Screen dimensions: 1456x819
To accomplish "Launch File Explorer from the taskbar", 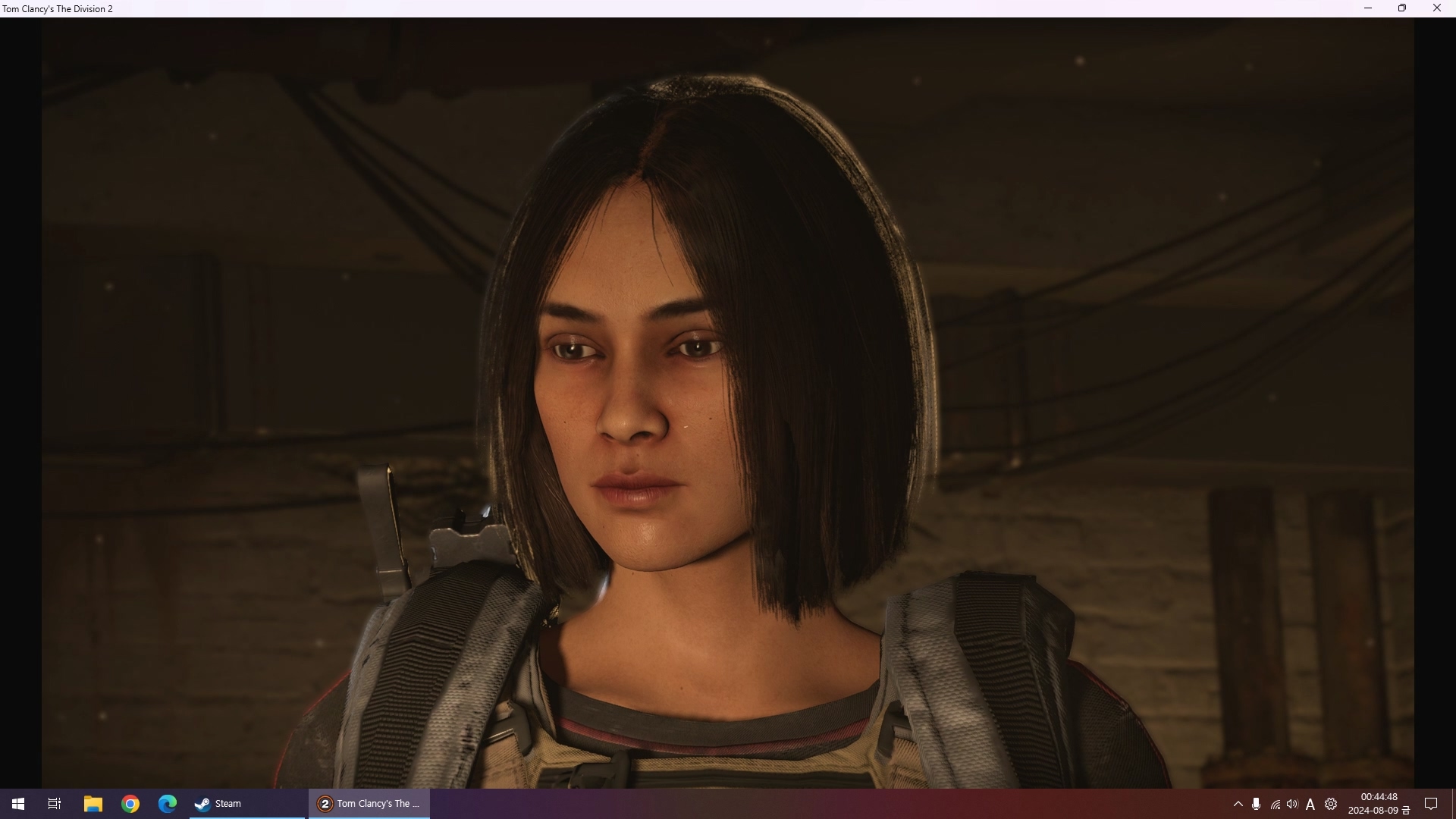I will pos(93,804).
